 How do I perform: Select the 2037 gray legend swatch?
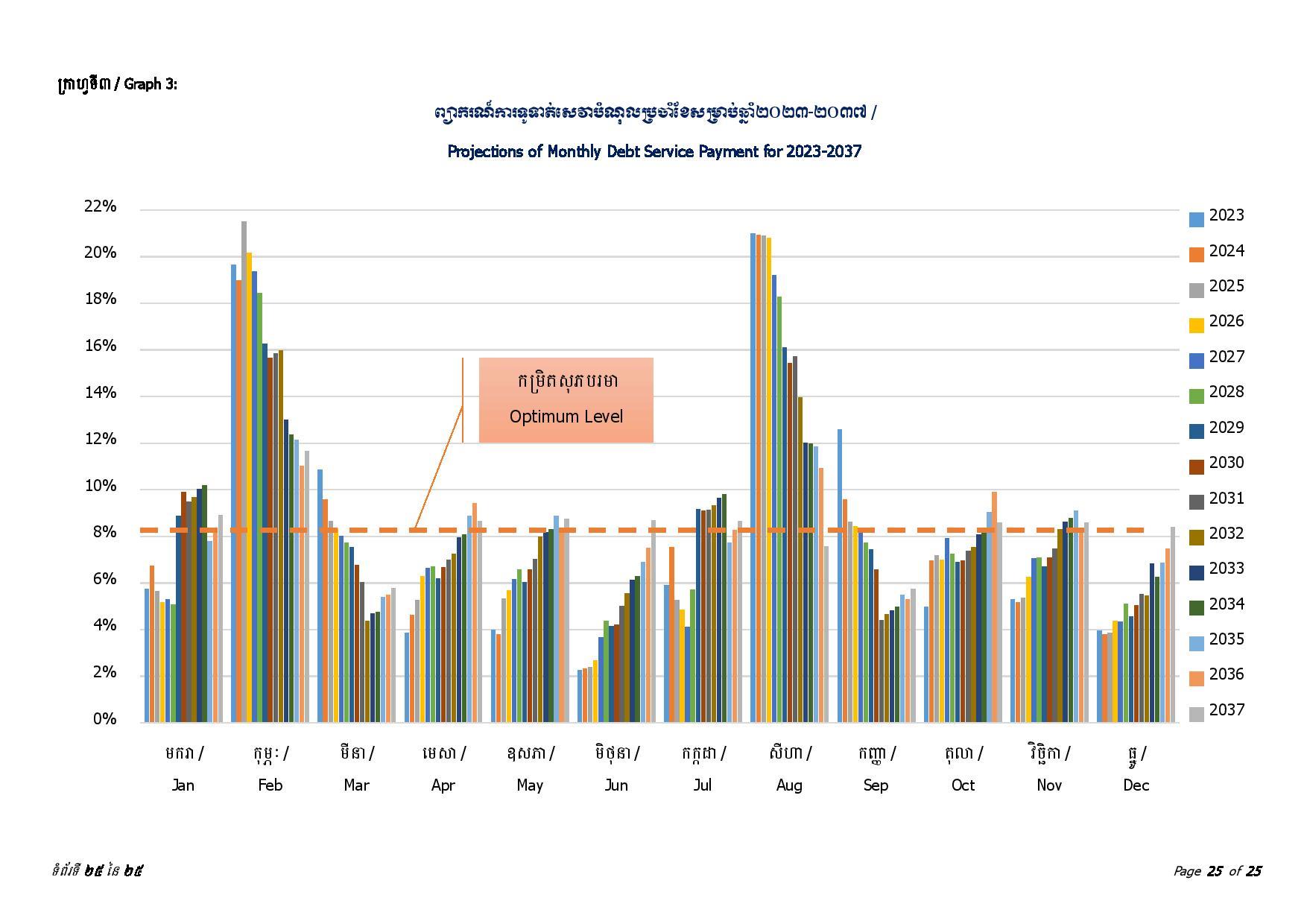pyautogui.click(x=1196, y=714)
